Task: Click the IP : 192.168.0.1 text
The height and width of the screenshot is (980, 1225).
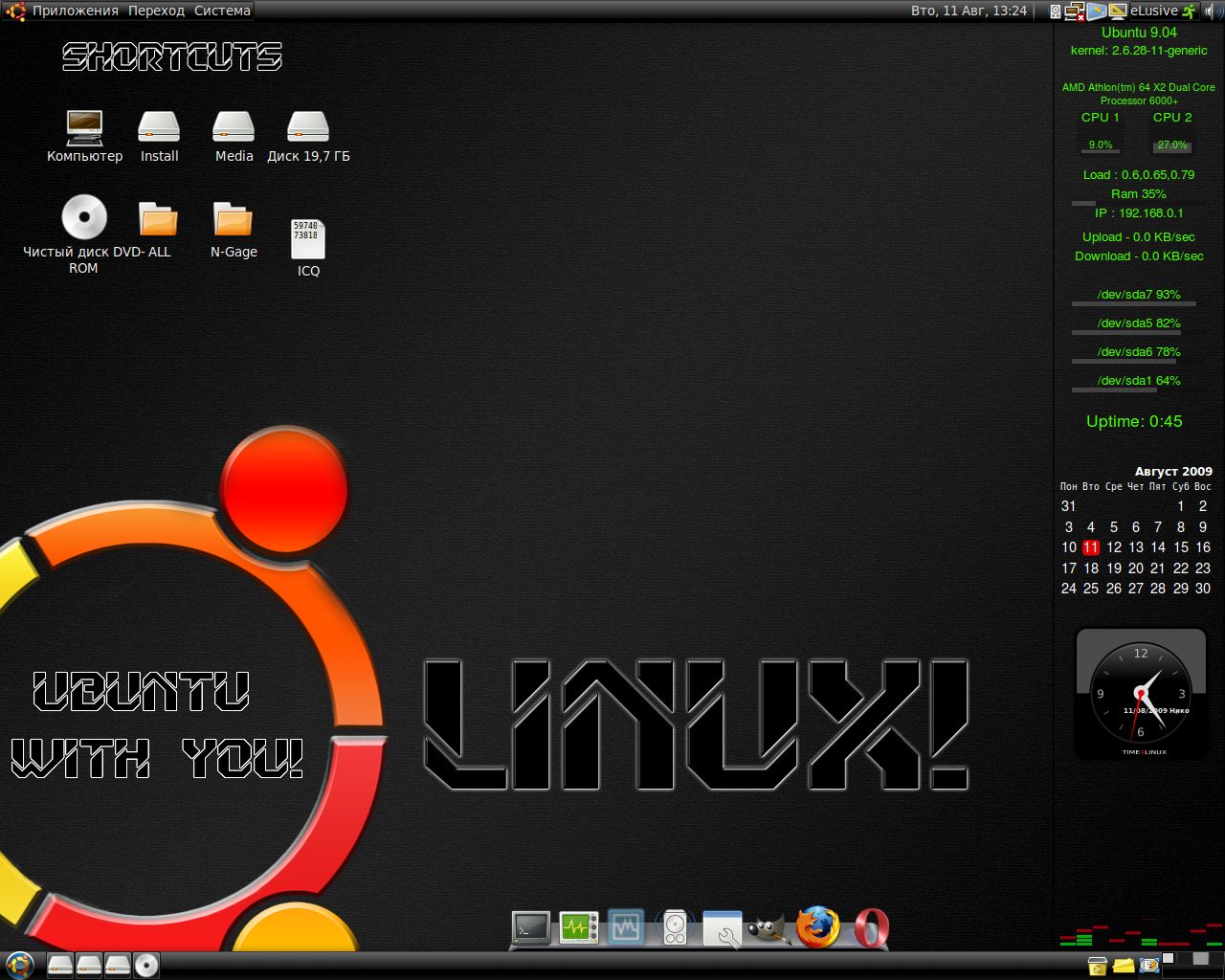Action: 1139,213
